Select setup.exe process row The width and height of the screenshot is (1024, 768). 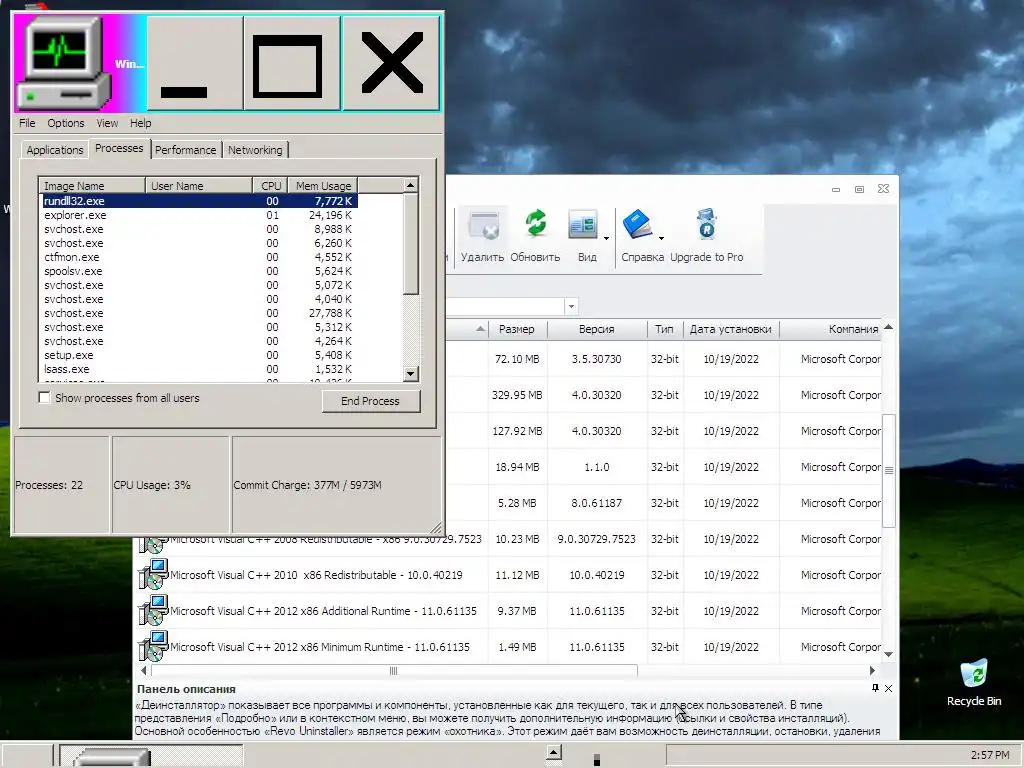pos(199,355)
